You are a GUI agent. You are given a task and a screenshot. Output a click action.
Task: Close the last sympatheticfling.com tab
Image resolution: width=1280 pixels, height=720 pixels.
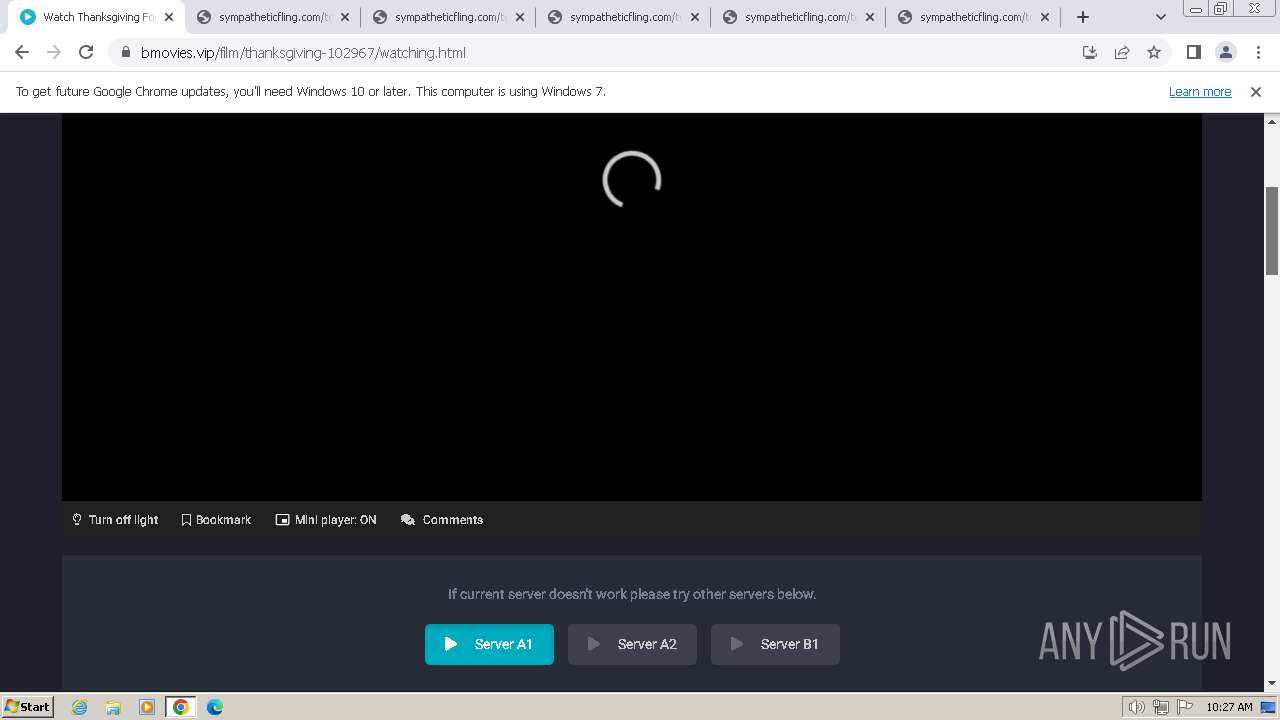(1045, 17)
